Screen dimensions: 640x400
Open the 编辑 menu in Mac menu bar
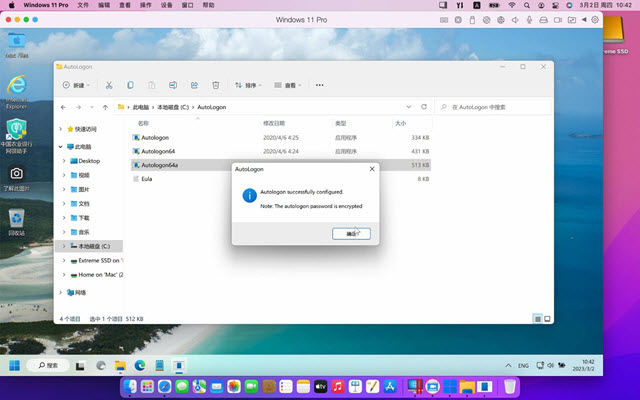104,5
